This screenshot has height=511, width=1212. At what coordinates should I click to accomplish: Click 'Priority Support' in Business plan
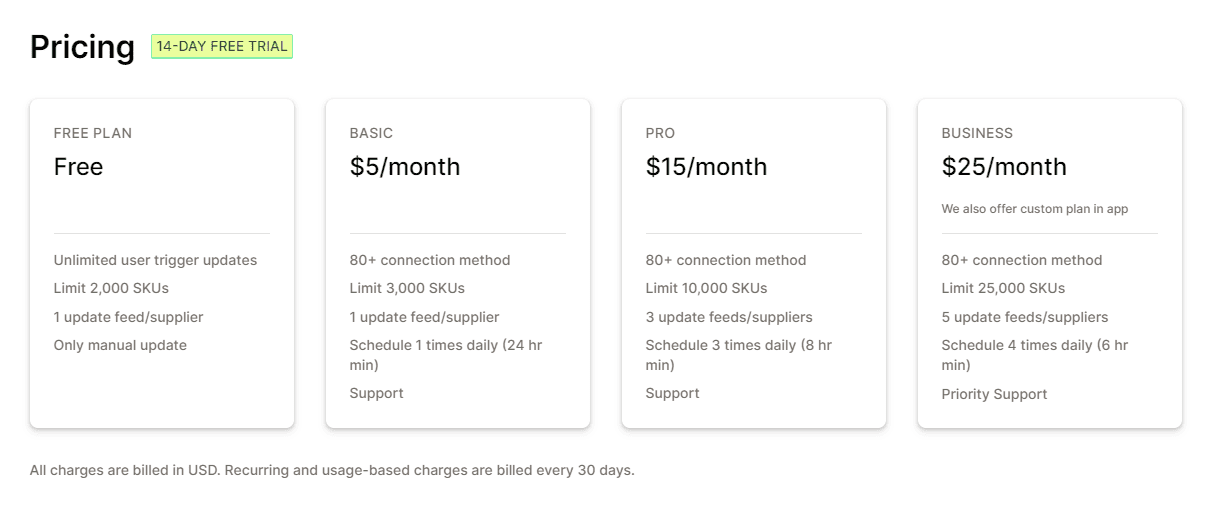994,394
